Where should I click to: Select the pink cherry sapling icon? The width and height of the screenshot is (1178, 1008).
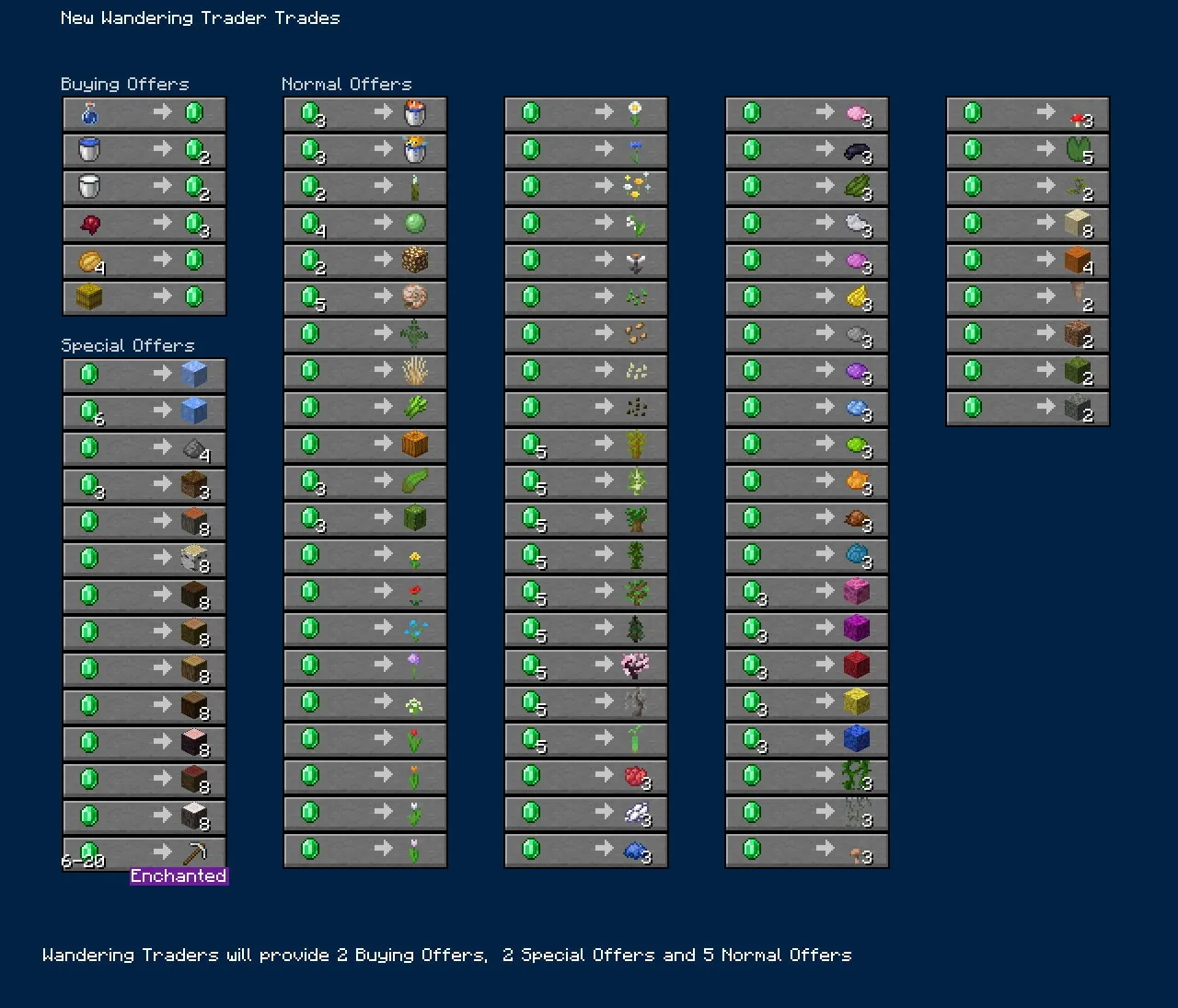[636, 666]
